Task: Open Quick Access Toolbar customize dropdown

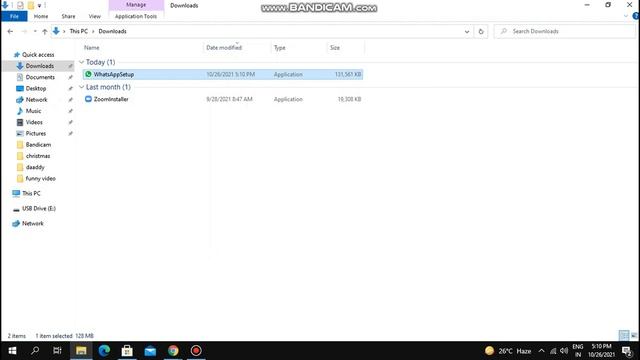Action: 40,6
